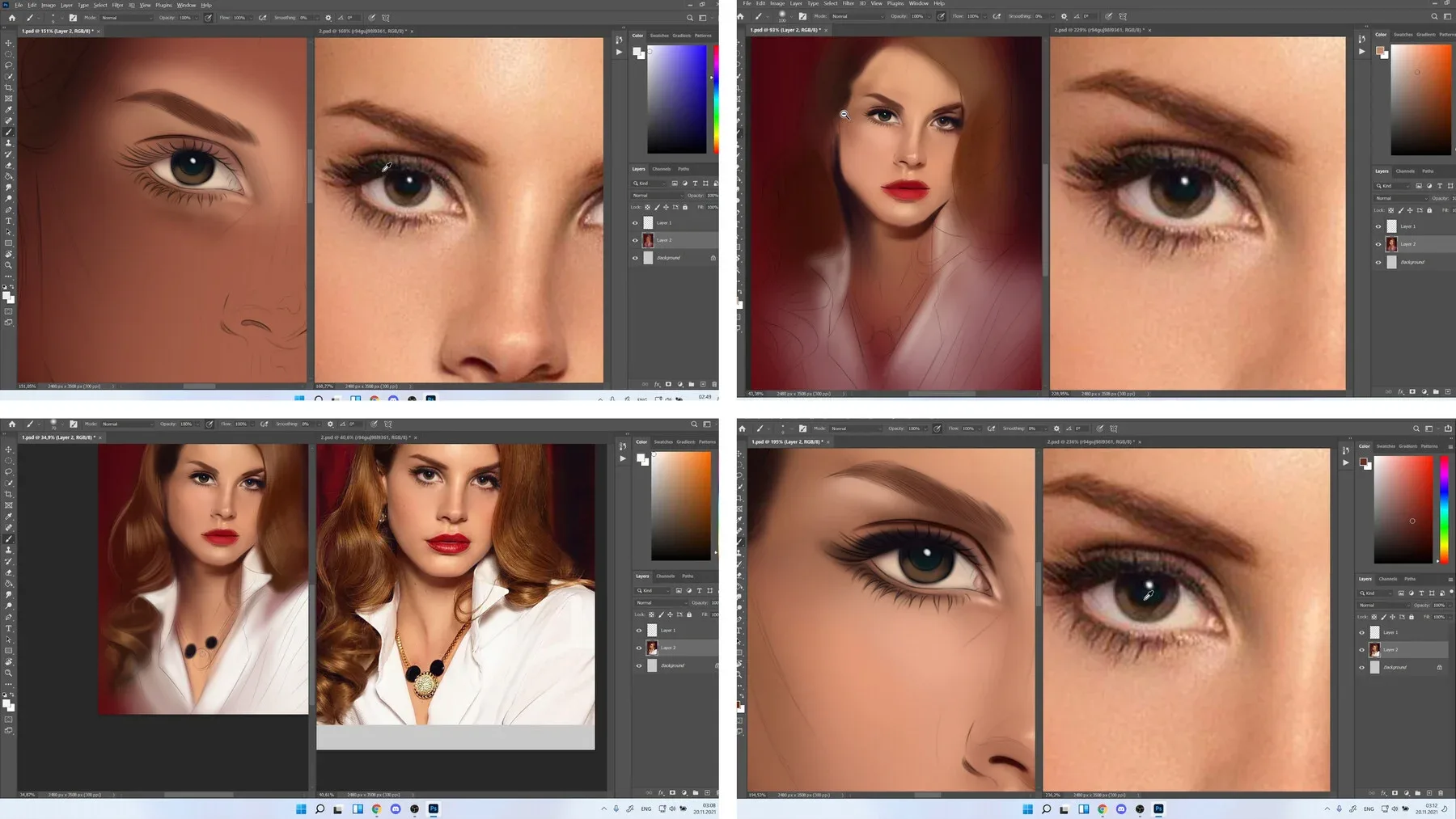Screen dimensions: 1456x819
Task: Hide Layer 2 in the 195% window
Action: tap(1361, 649)
